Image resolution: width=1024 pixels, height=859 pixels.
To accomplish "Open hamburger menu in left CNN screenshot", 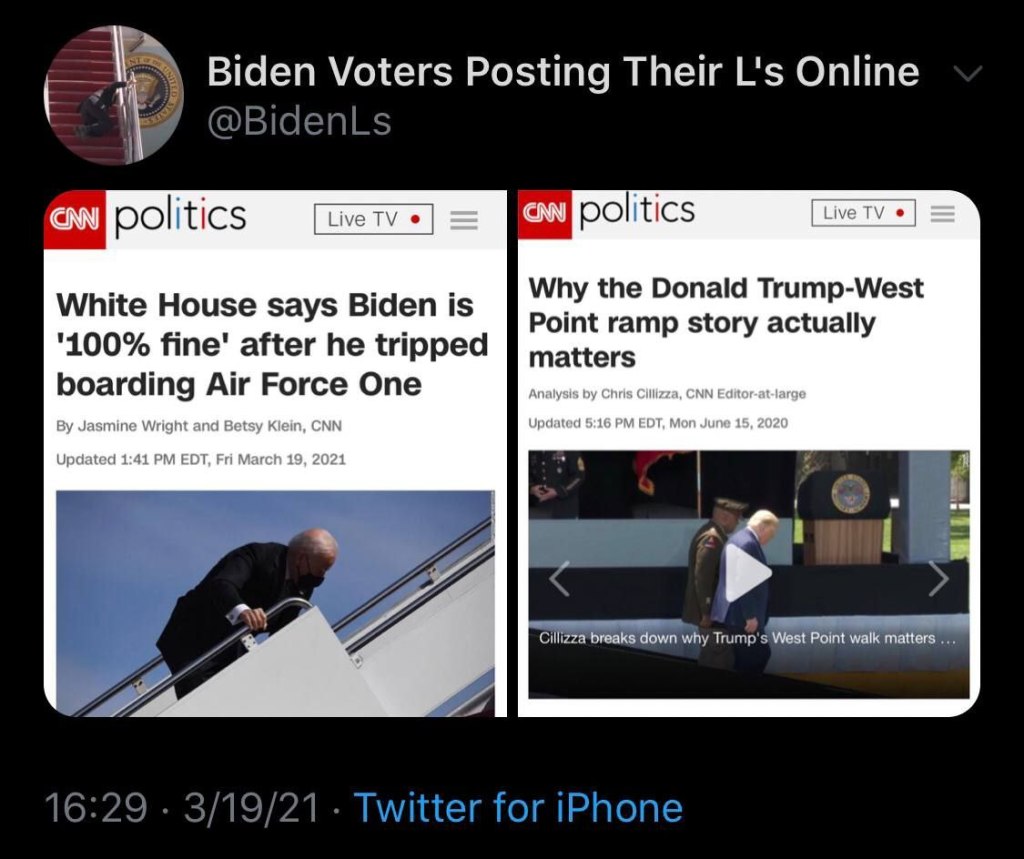I will [x=464, y=220].
